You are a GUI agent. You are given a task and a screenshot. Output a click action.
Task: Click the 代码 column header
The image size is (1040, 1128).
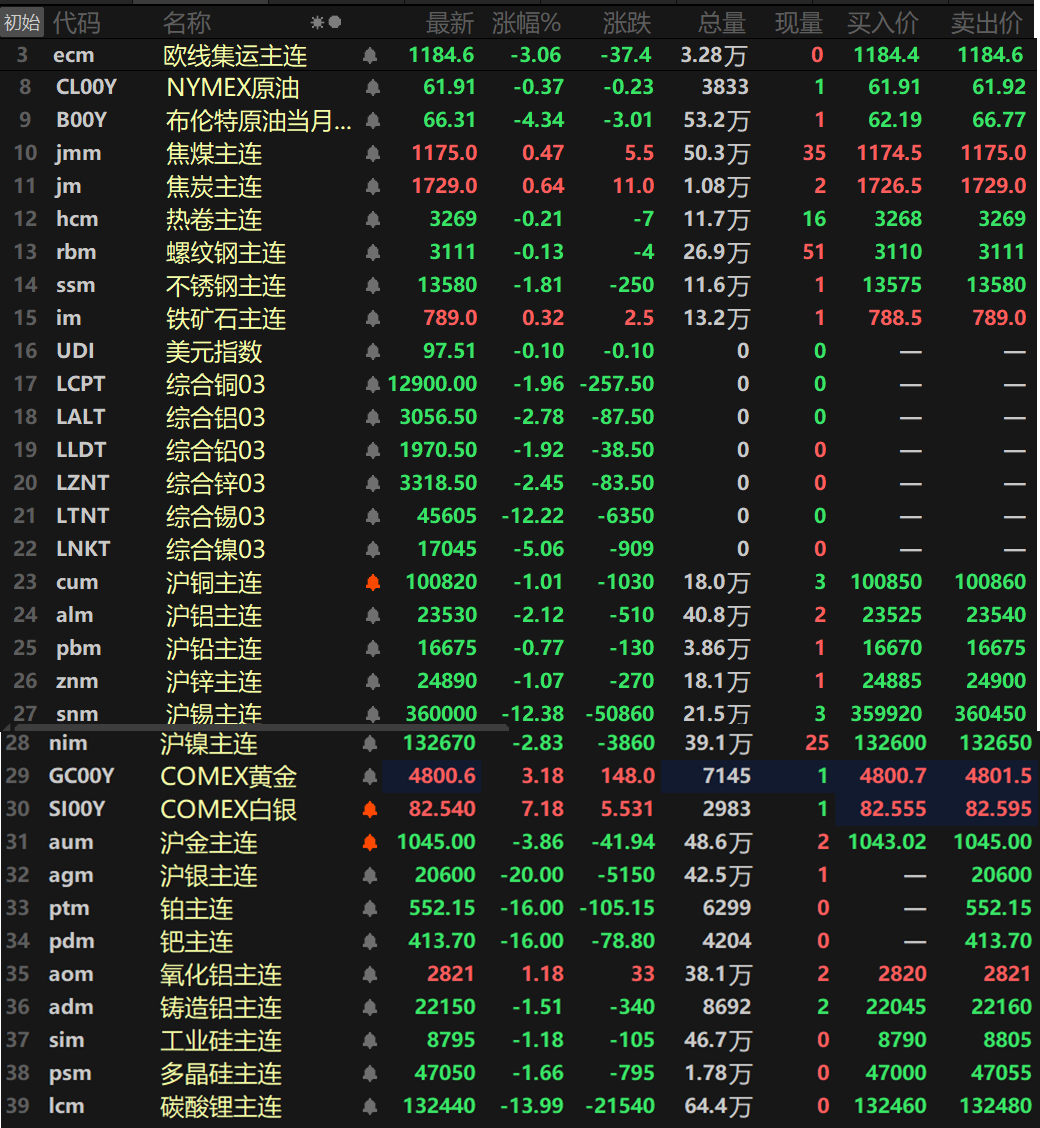coord(76,21)
